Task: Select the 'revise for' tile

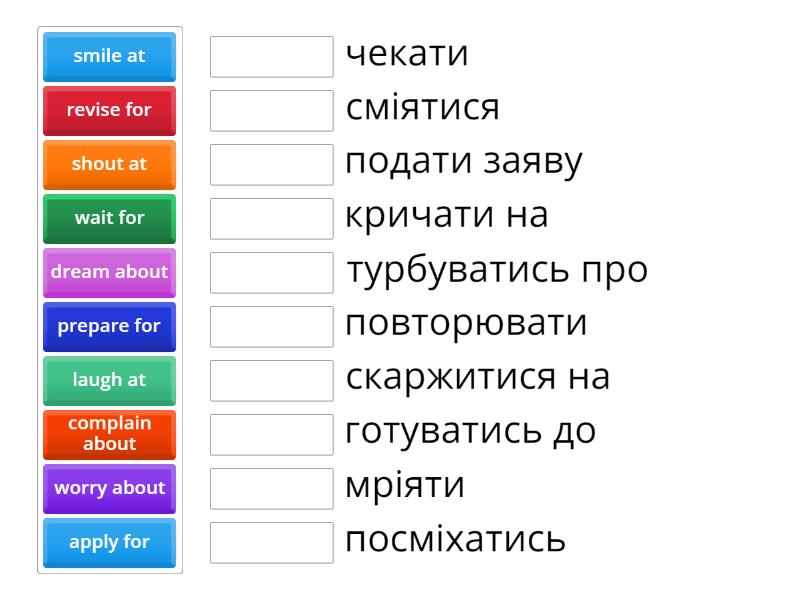Action: click(109, 111)
